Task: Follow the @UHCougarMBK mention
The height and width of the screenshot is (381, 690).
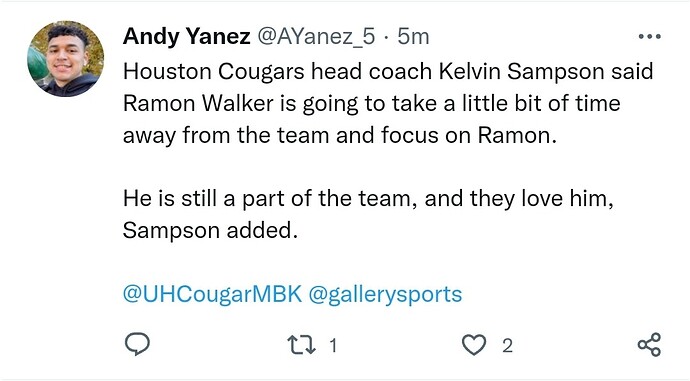Action: click(x=213, y=294)
